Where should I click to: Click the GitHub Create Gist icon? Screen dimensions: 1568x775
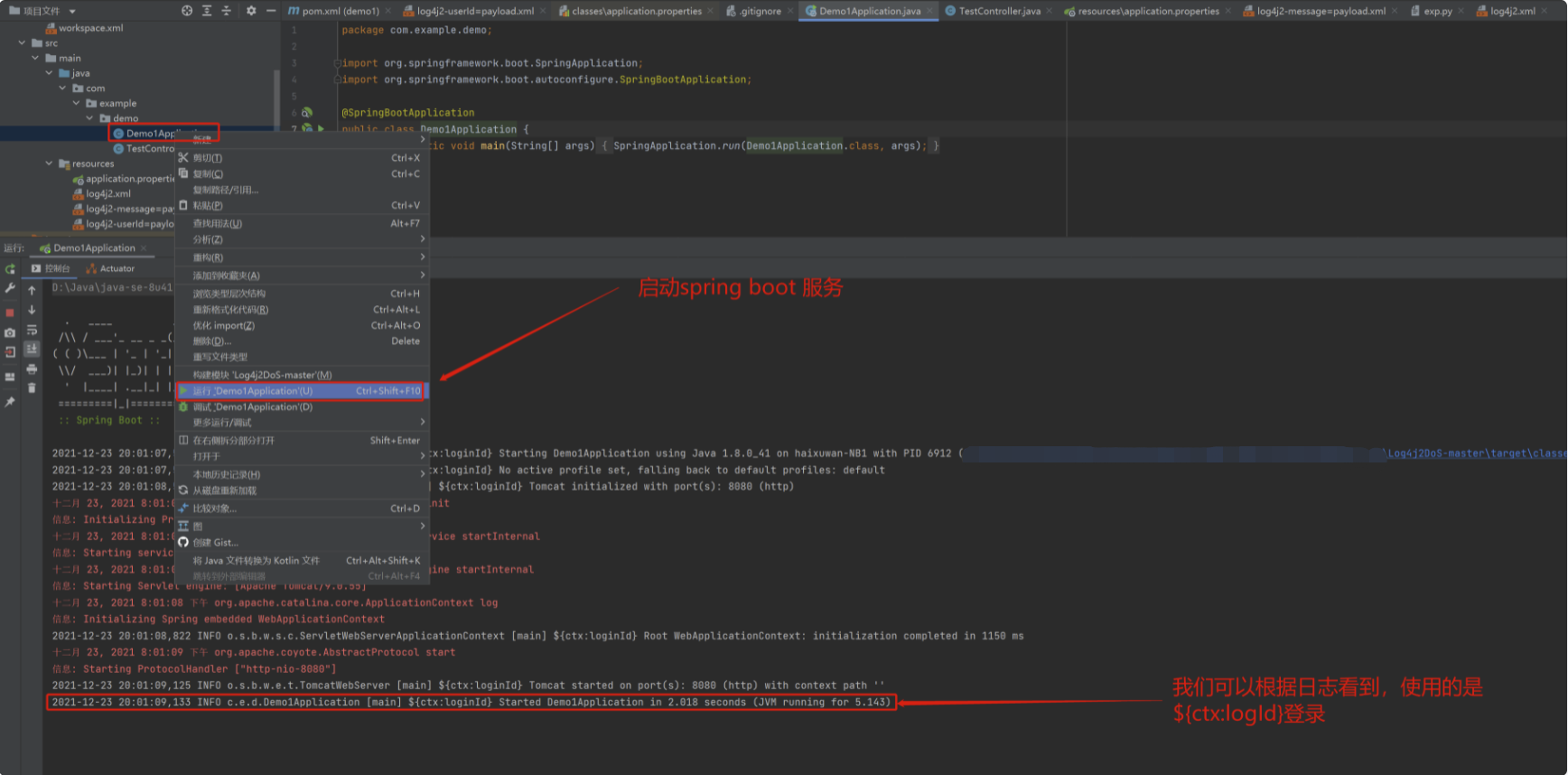[183, 542]
